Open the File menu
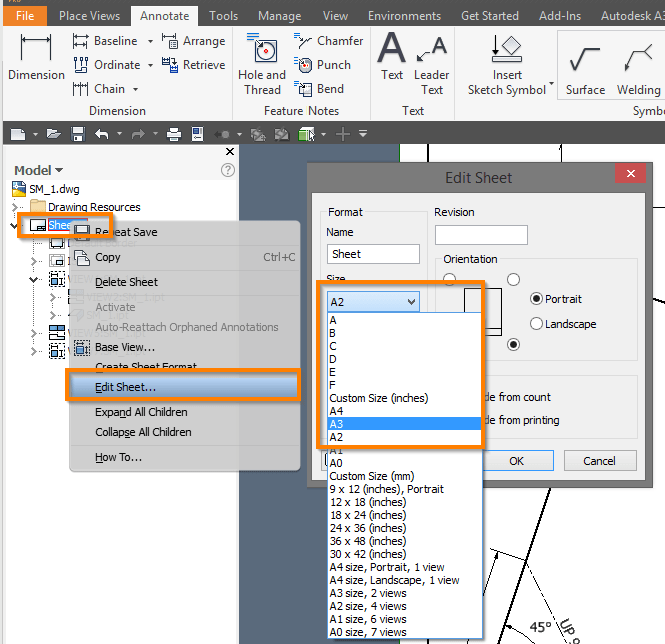Screen dimensions: 665x644 point(25,16)
